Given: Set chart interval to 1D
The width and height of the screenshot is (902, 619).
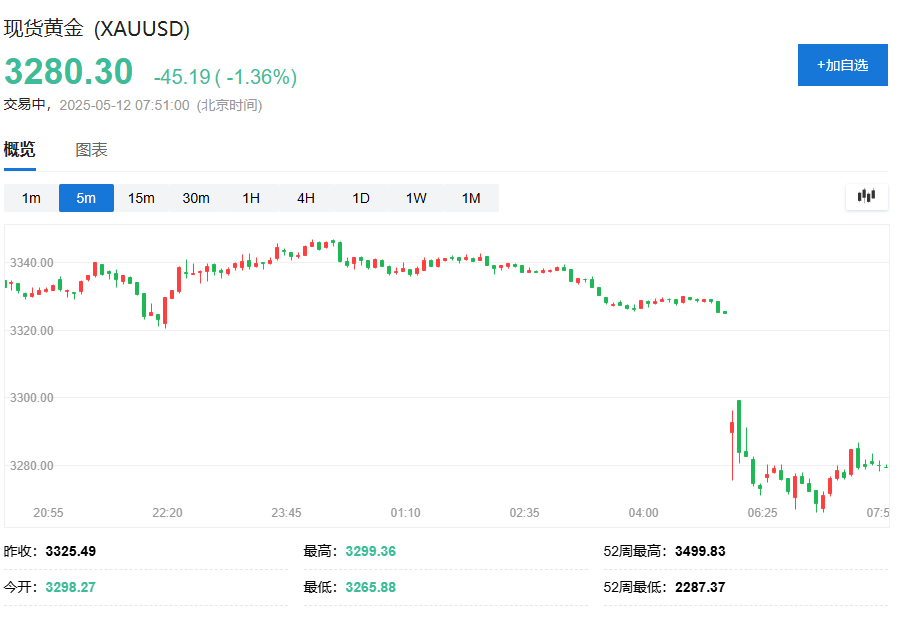Looking at the screenshot, I should pos(361,198).
